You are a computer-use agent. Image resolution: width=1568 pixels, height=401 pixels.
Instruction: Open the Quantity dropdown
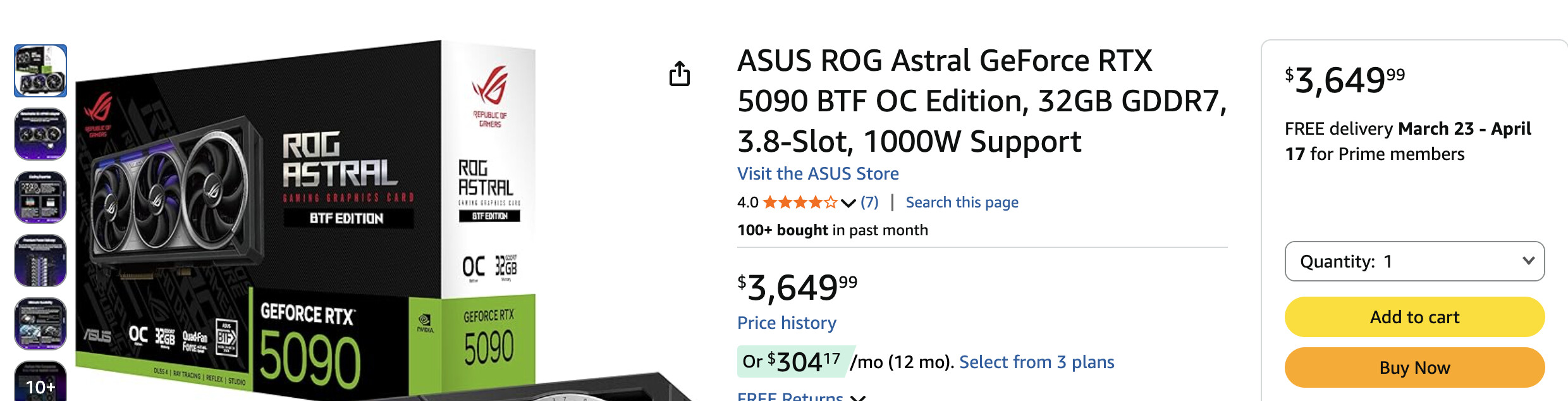[1414, 261]
